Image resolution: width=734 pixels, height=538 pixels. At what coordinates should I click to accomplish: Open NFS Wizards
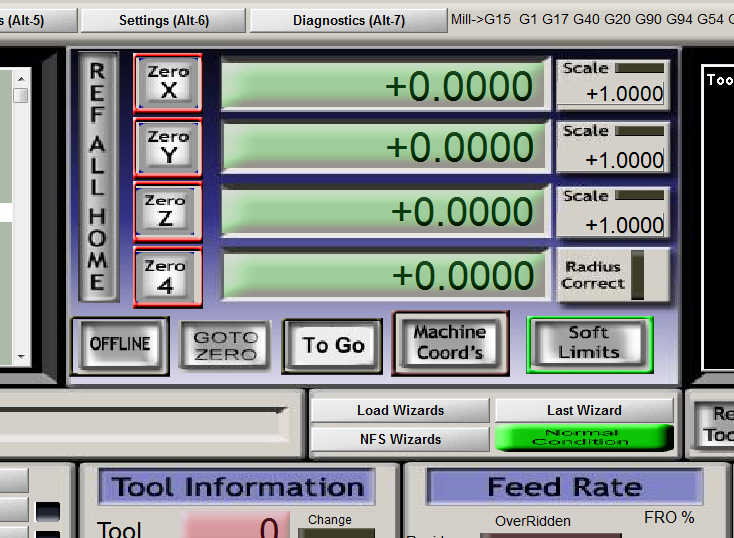(400, 439)
